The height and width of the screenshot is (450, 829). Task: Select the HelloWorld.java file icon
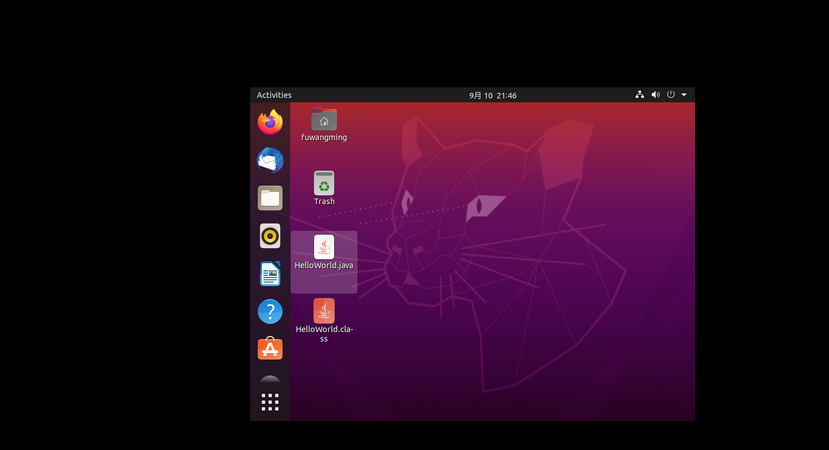pos(324,247)
